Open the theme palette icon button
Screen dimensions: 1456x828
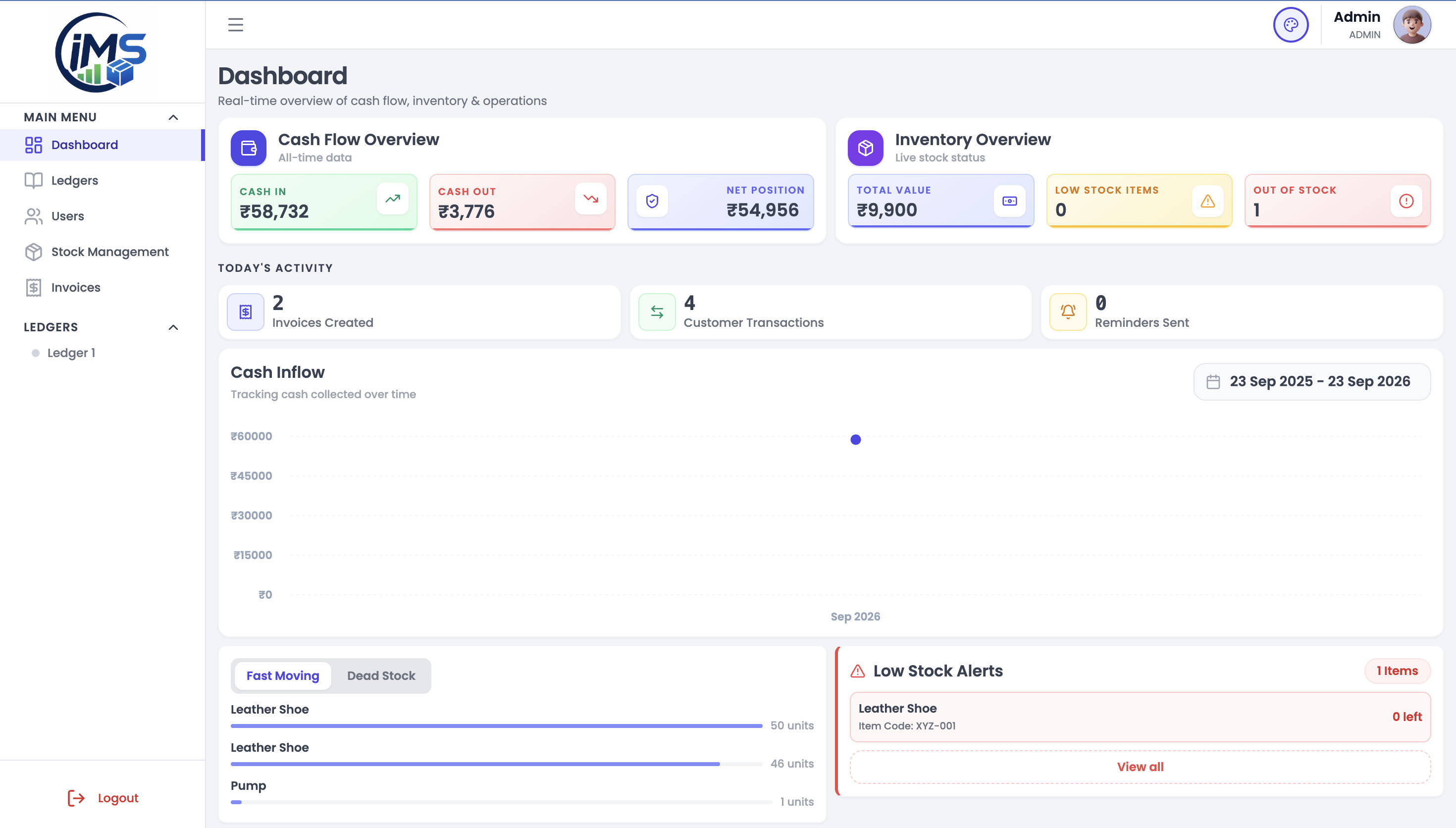pyautogui.click(x=1291, y=25)
